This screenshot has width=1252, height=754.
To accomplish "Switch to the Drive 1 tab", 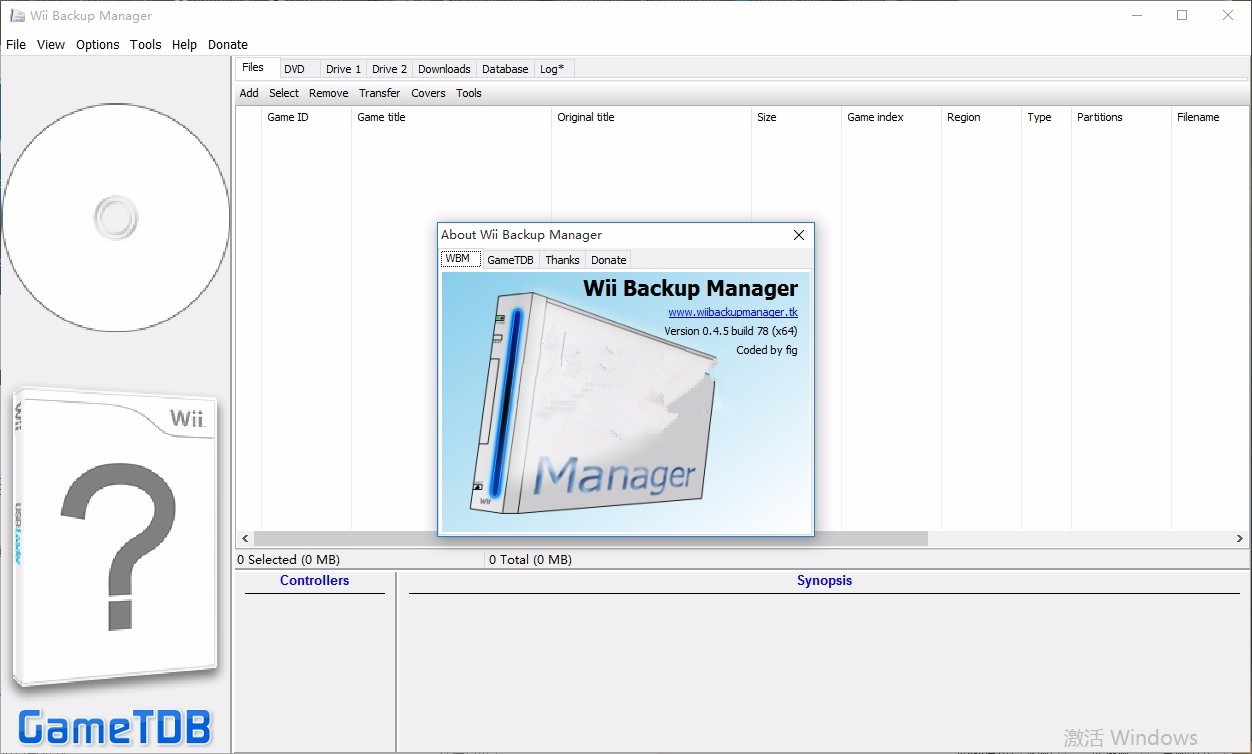I will pyautogui.click(x=343, y=69).
